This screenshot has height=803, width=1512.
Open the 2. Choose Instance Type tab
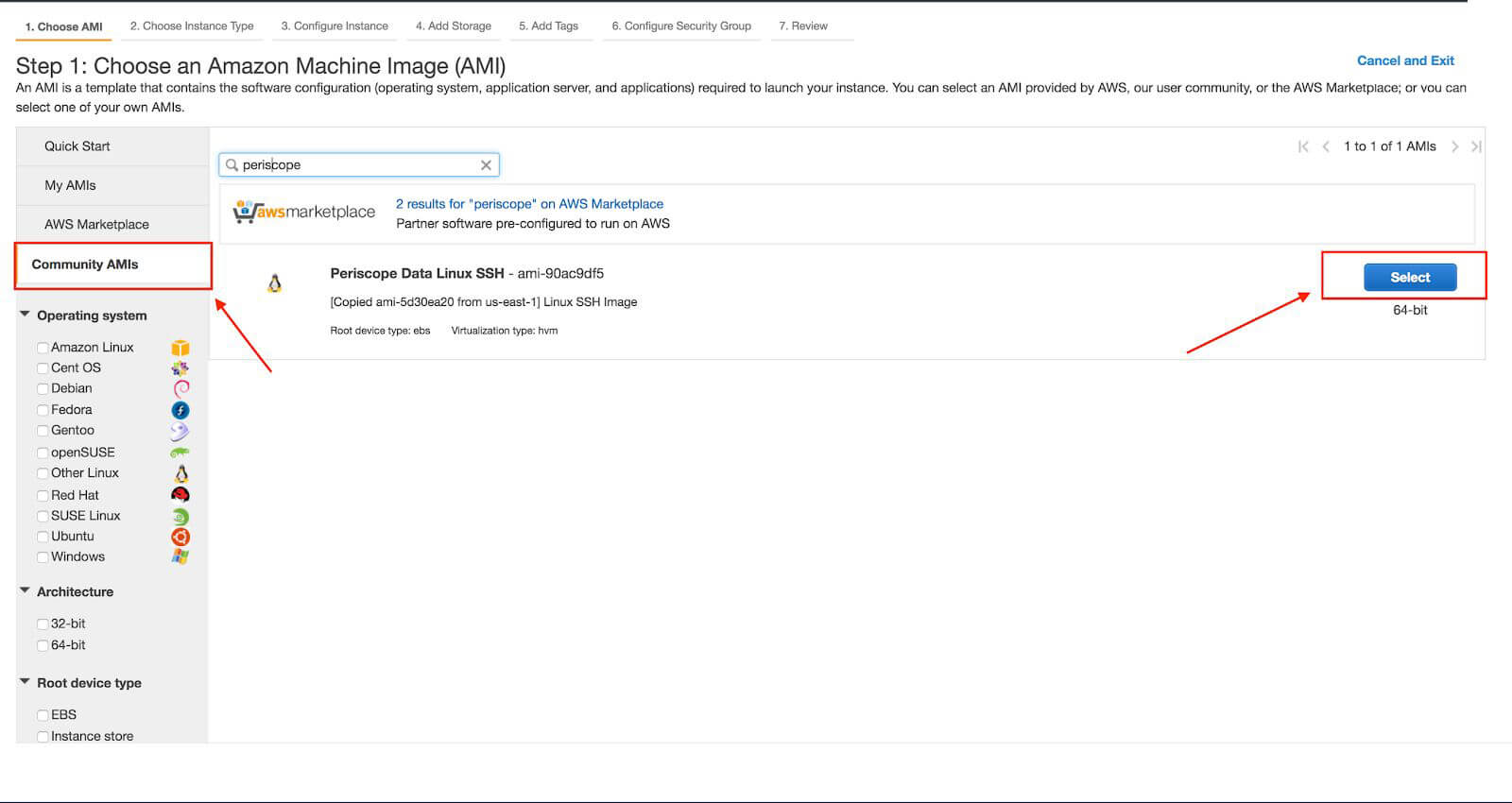coord(192,26)
